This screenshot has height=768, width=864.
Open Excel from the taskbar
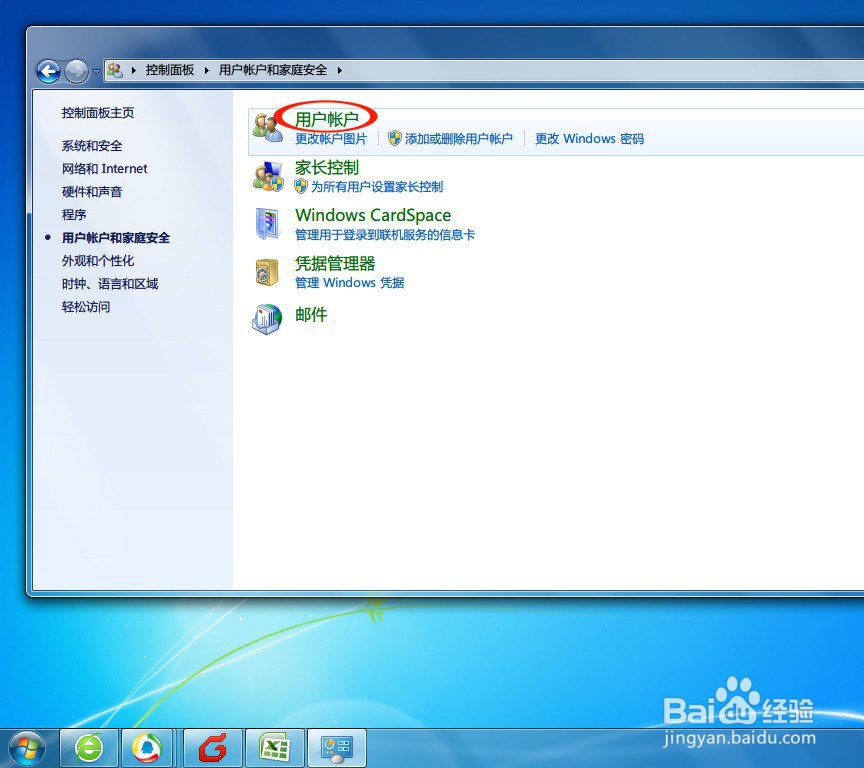(274, 748)
